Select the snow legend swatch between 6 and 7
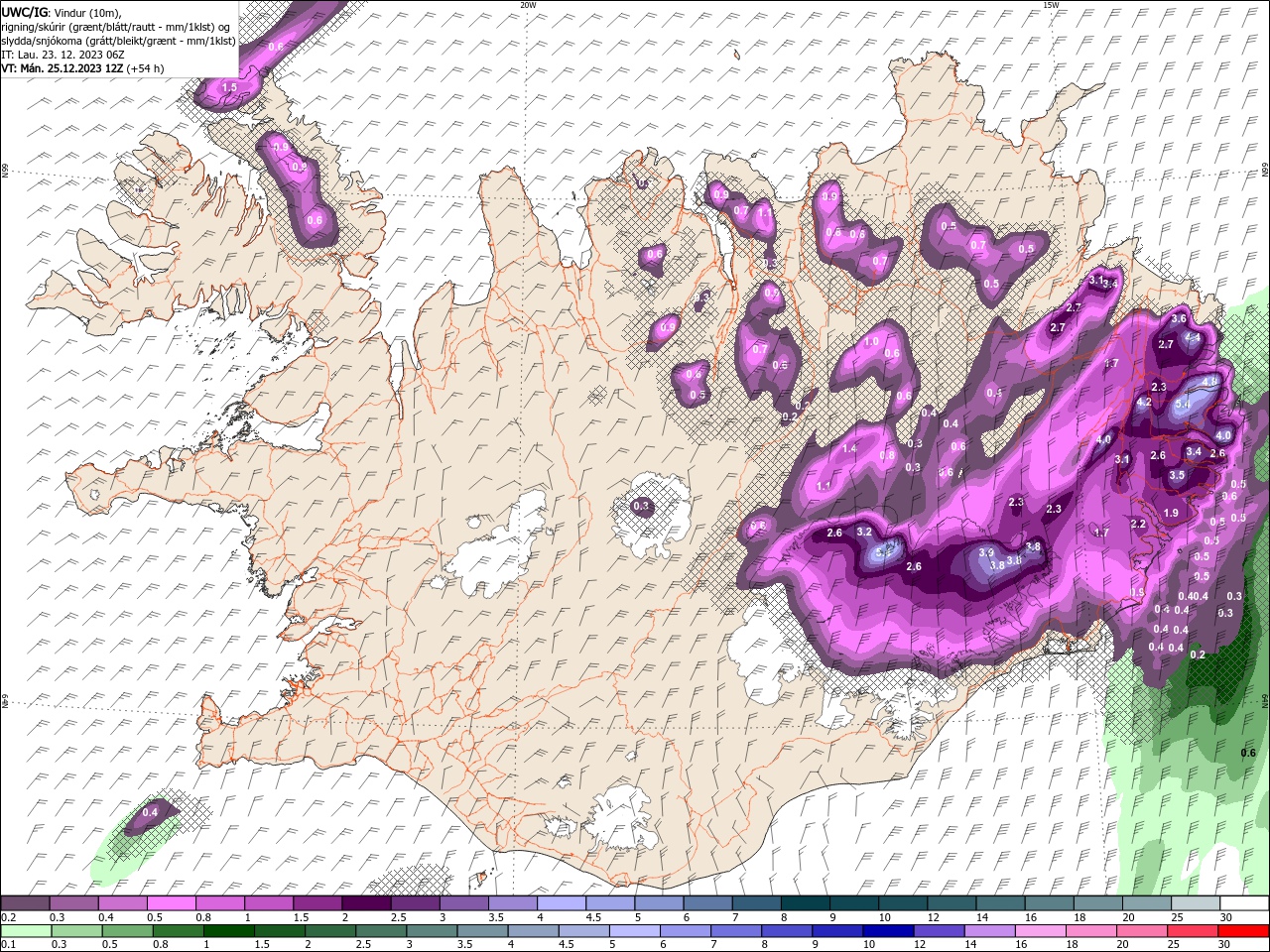The image size is (1270, 952). (x=707, y=903)
